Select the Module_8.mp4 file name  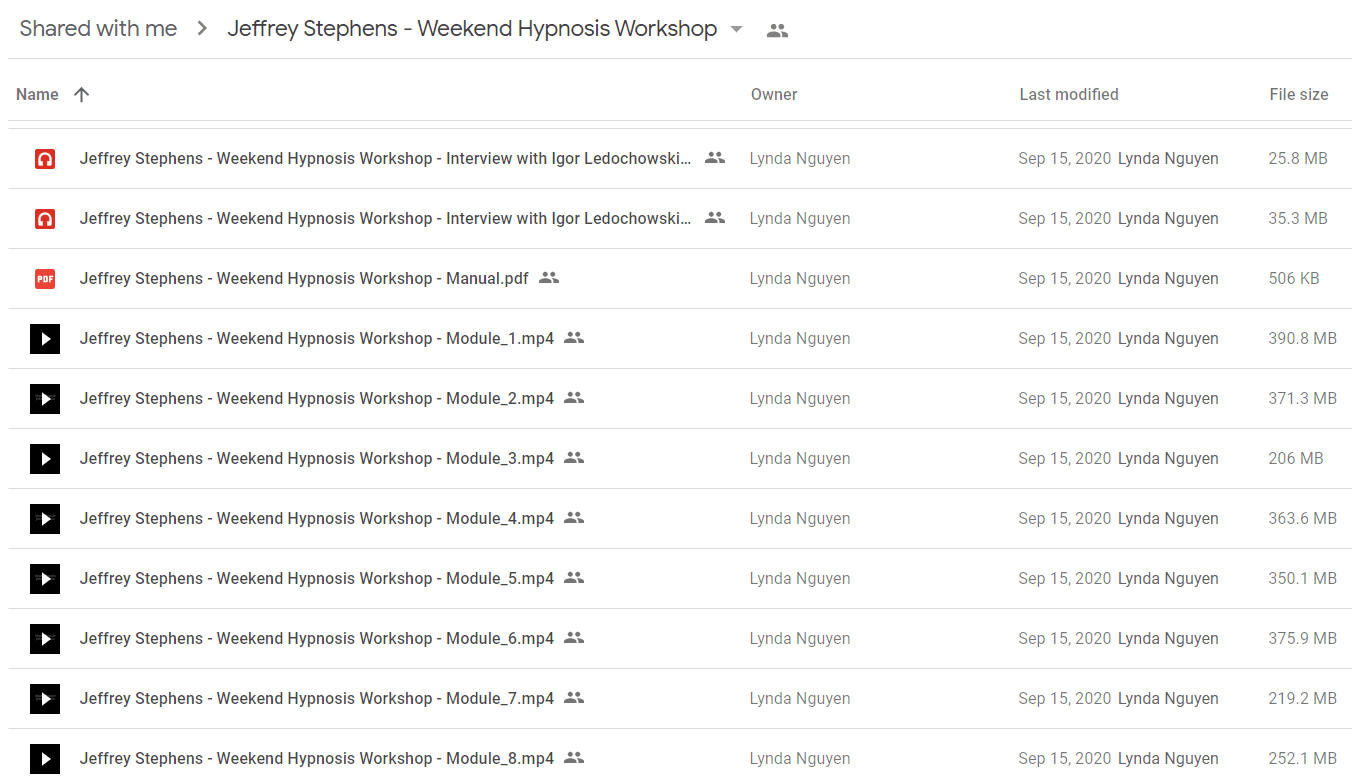(x=317, y=759)
